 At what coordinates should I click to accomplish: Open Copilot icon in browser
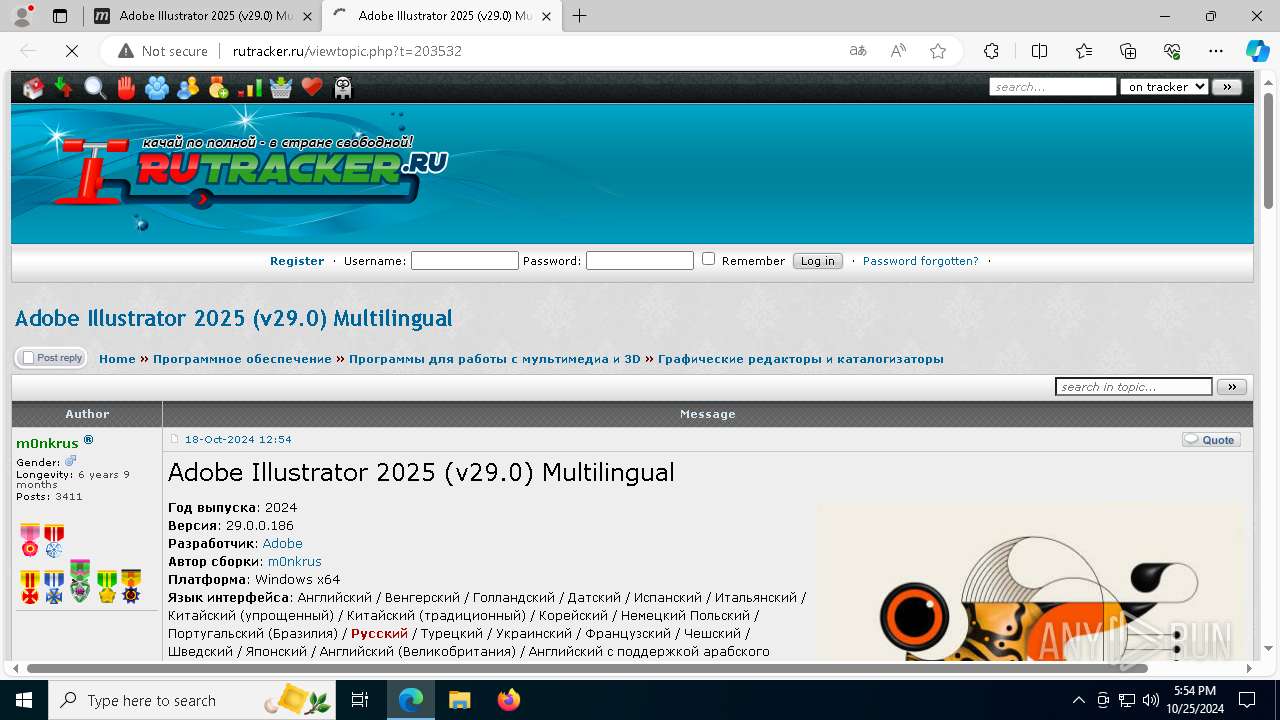click(1257, 51)
